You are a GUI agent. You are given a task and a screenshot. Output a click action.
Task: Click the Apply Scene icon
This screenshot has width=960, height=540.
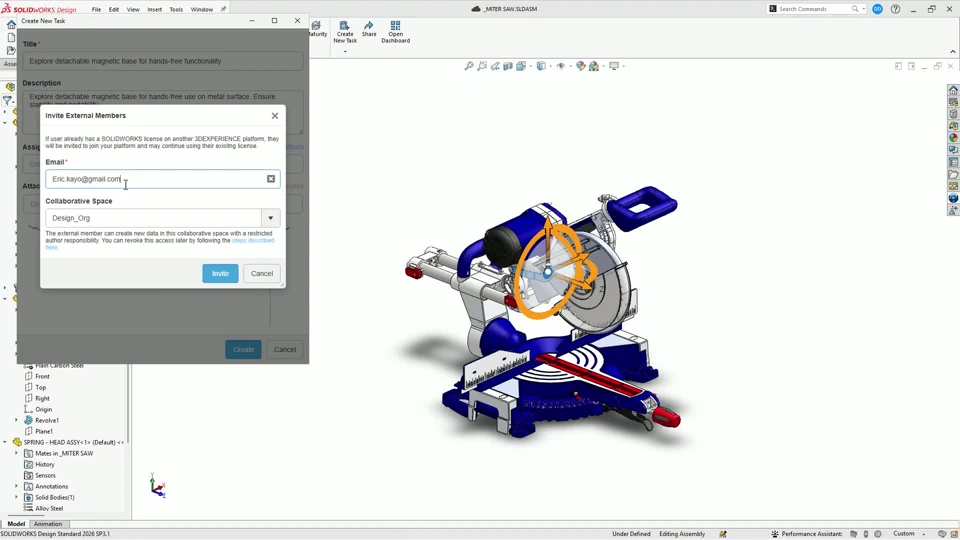click(x=594, y=66)
